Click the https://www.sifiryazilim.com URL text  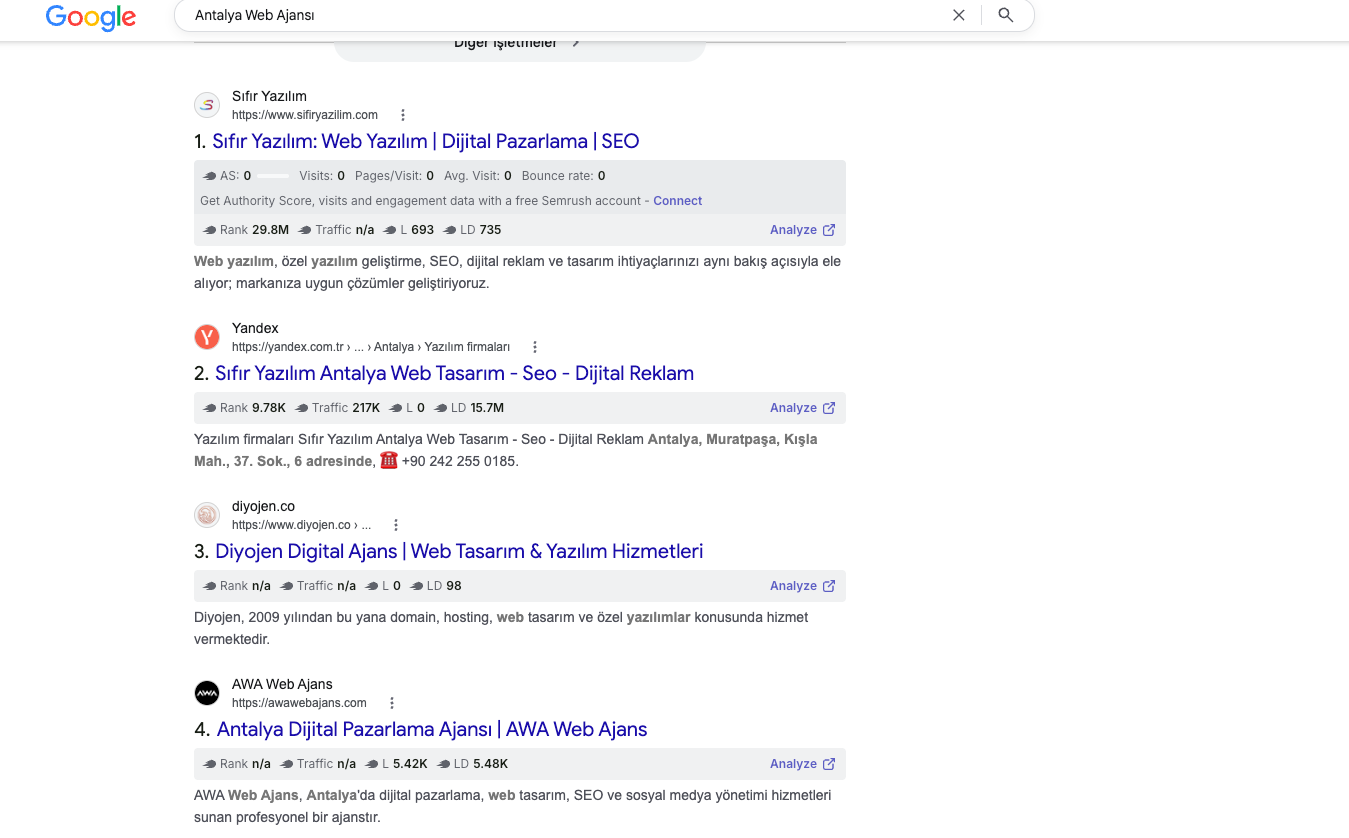point(305,115)
